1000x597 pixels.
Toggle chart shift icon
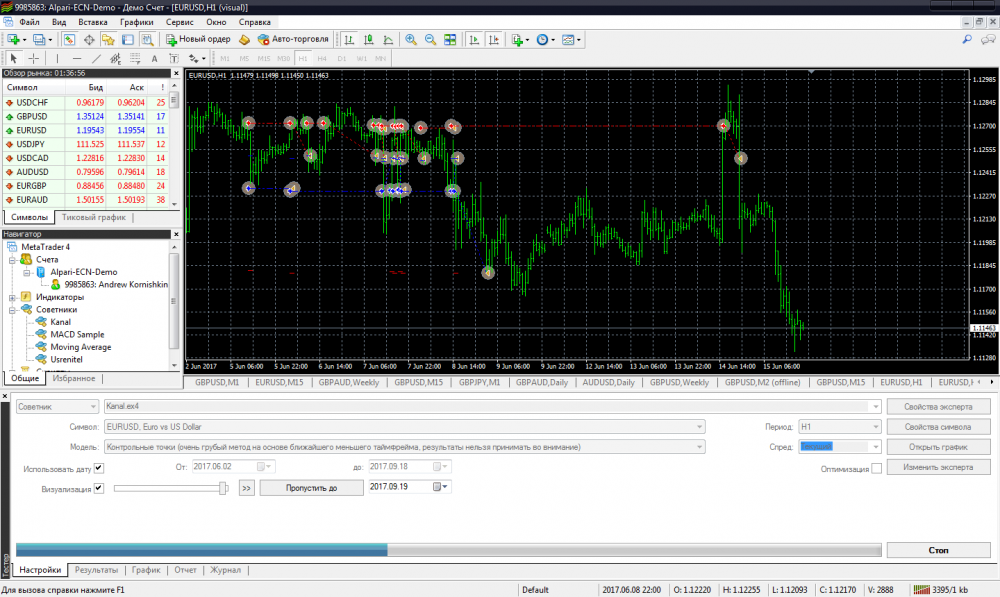pos(494,40)
